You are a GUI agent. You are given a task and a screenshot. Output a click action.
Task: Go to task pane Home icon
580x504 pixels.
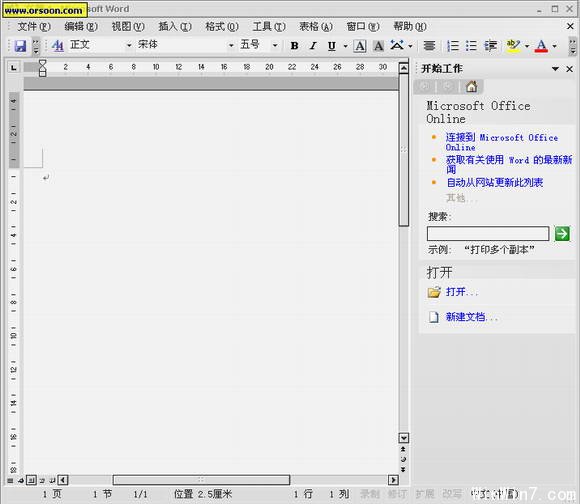pos(471,87)
